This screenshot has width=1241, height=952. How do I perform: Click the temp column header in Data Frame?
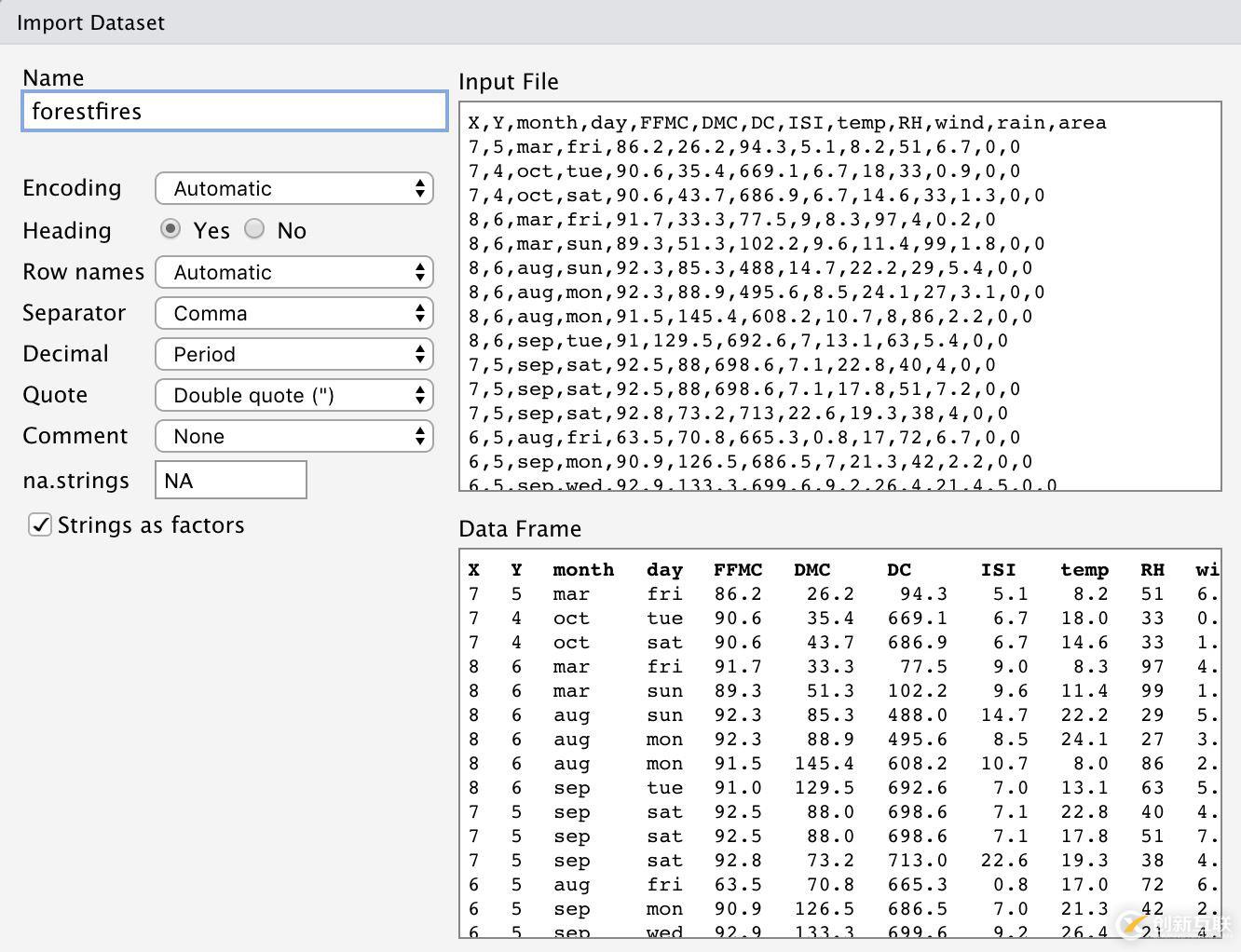pyautogui.click(x=1084, y=570)
